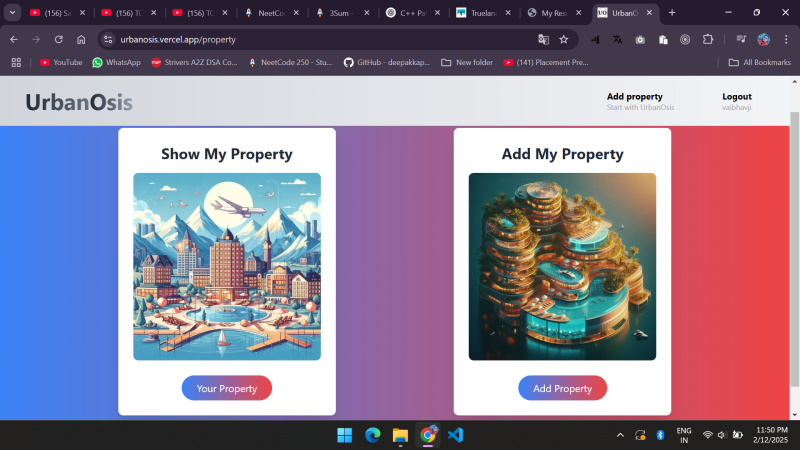800x450 pixels.
Task: Open the Chrome profile avatar
Action: pos(763,39)
